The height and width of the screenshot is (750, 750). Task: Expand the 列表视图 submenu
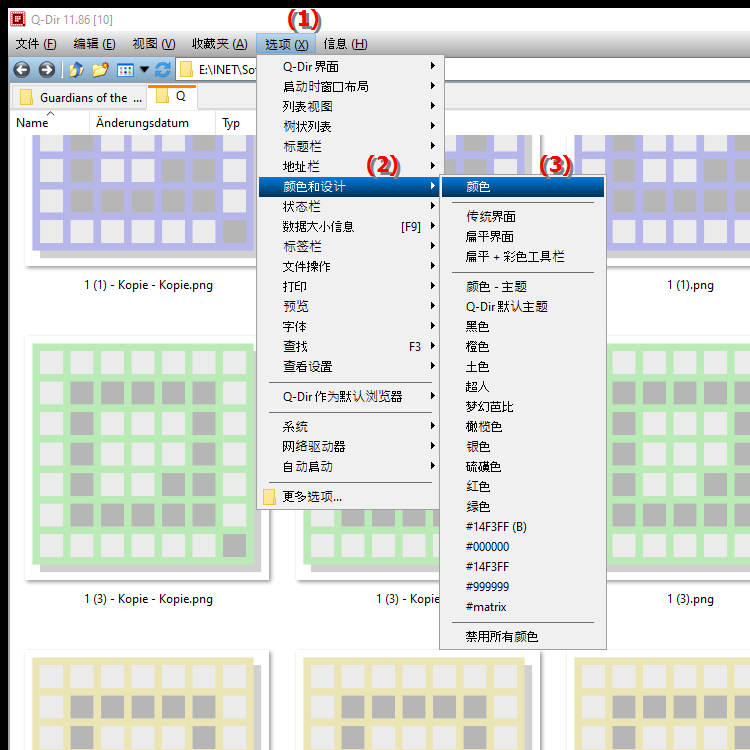[x=348, y=106]
